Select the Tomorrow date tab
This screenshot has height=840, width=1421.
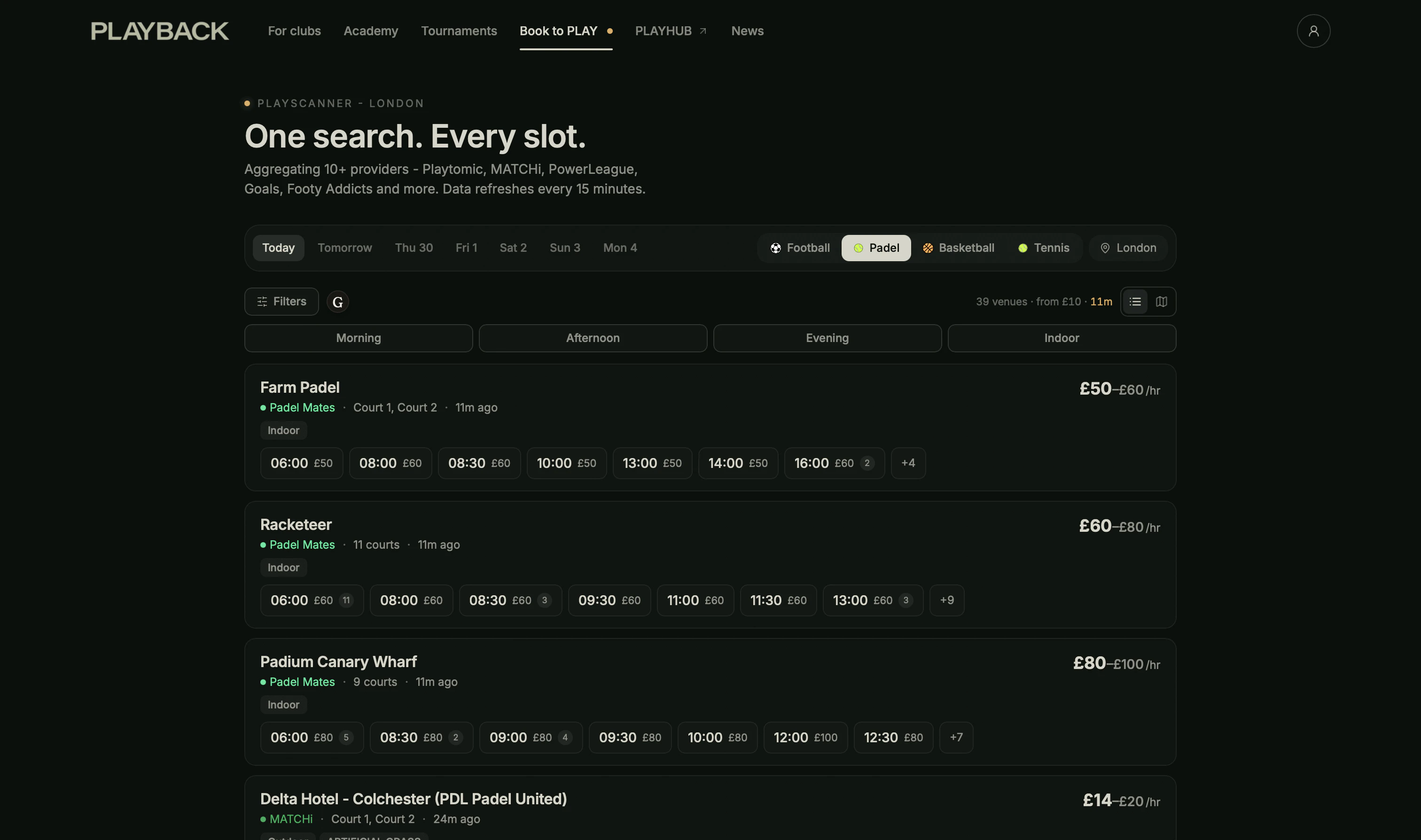coord(344,248)
